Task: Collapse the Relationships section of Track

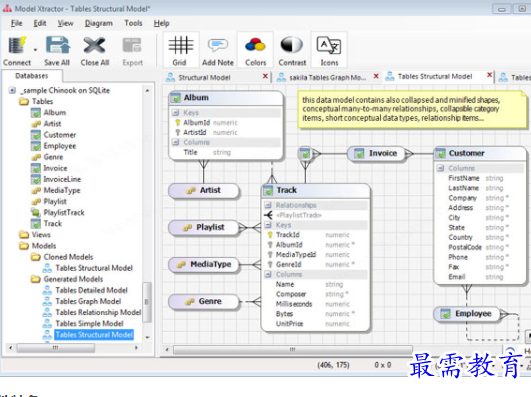Action: coord(268,205)
